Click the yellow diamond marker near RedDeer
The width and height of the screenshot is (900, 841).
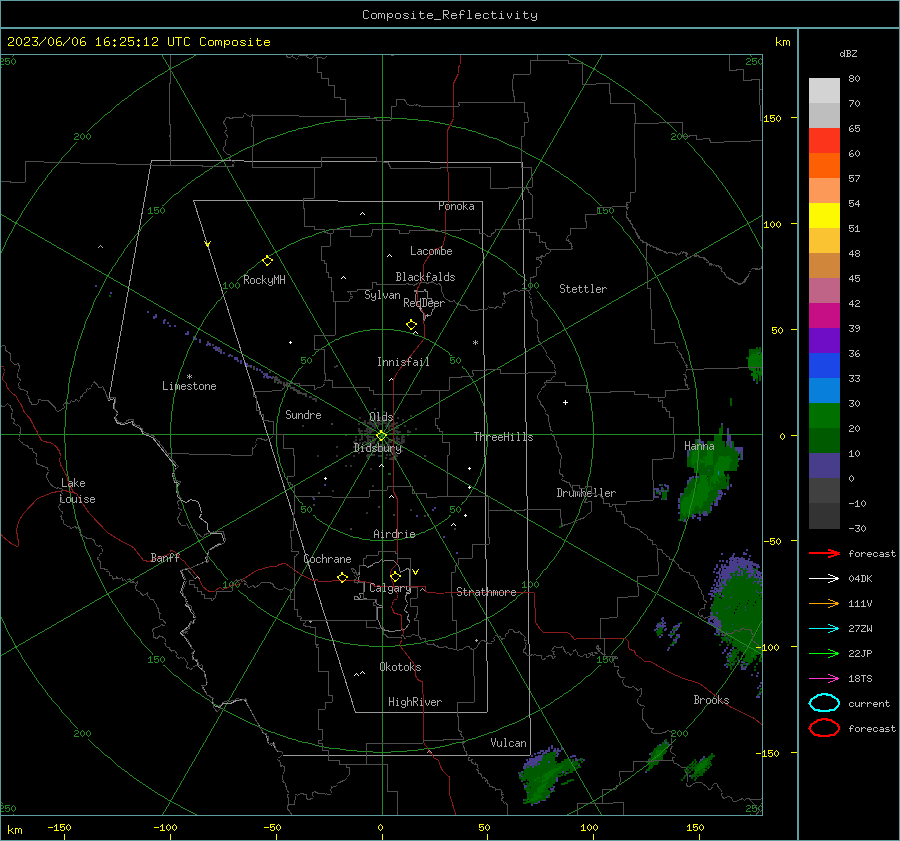(411, 325)
